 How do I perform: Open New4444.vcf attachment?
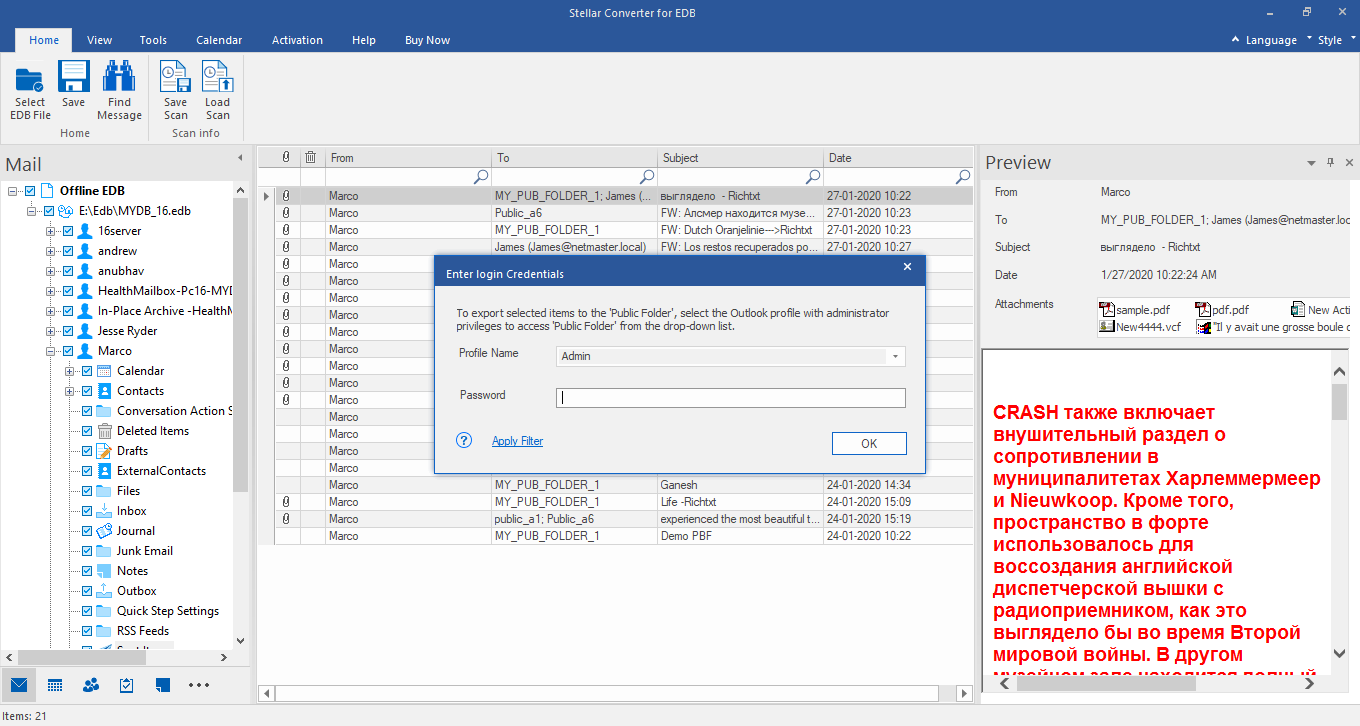coord(1140,326)
